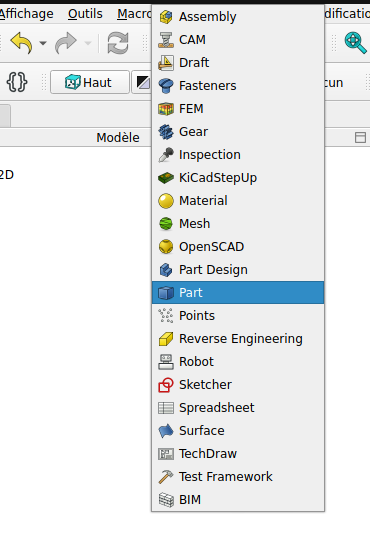The height and width of the screenshot is (534, 370).
Task: Select the Test Framework workbench
Action: click(x=238, y=476)
